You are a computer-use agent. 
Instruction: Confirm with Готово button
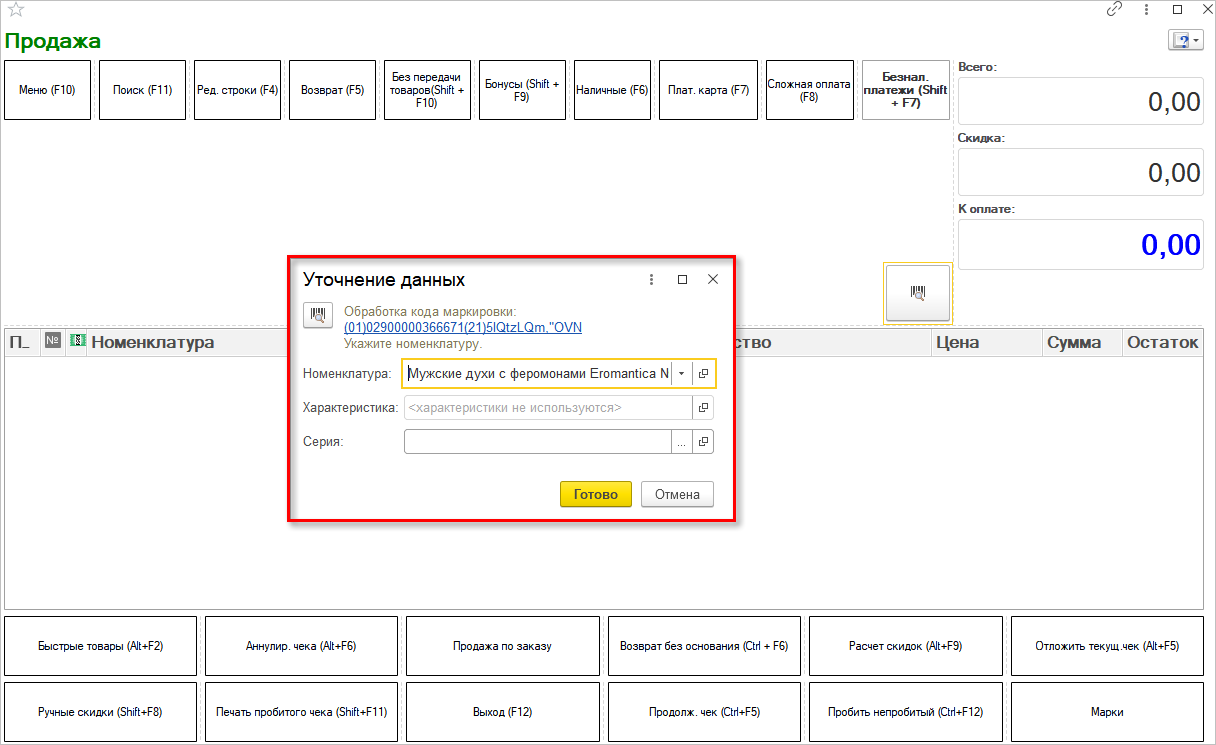pos(596,494)
